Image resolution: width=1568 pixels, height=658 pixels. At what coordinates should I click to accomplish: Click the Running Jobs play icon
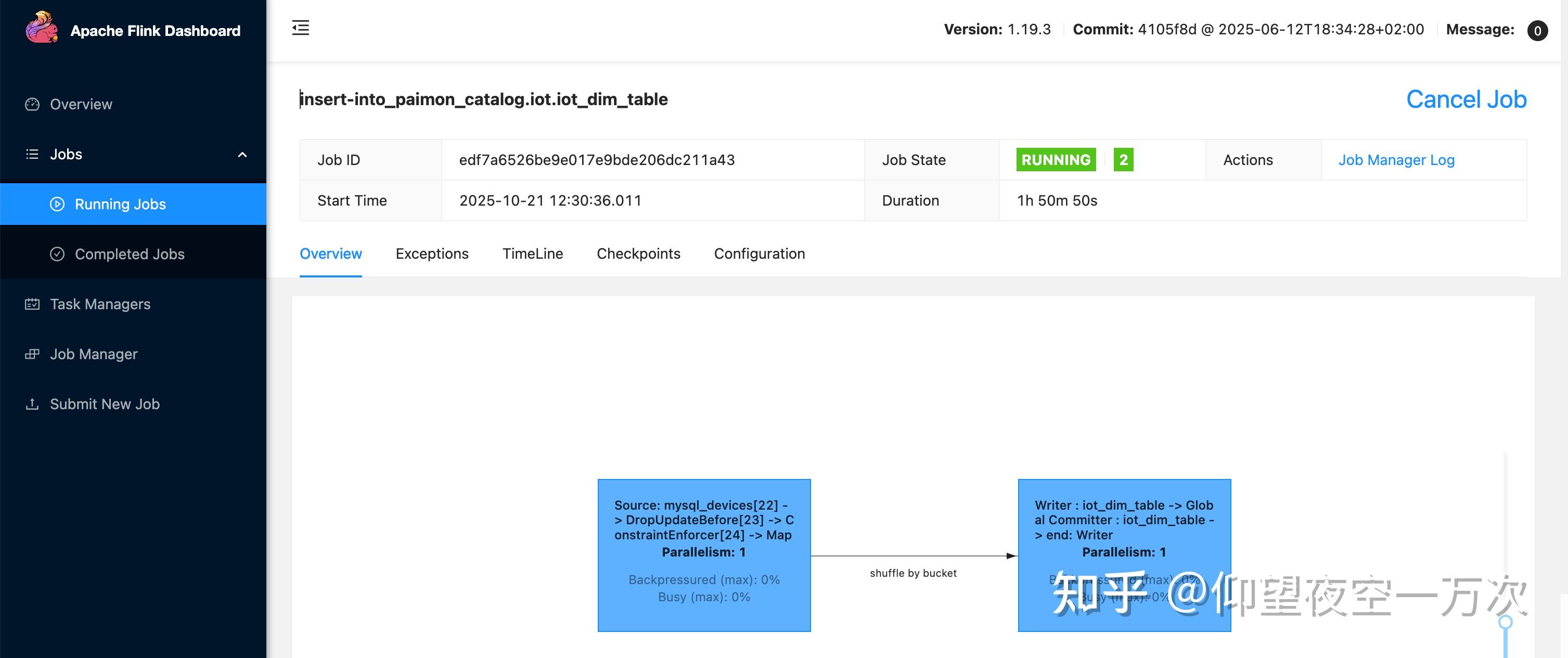[57, 204]
